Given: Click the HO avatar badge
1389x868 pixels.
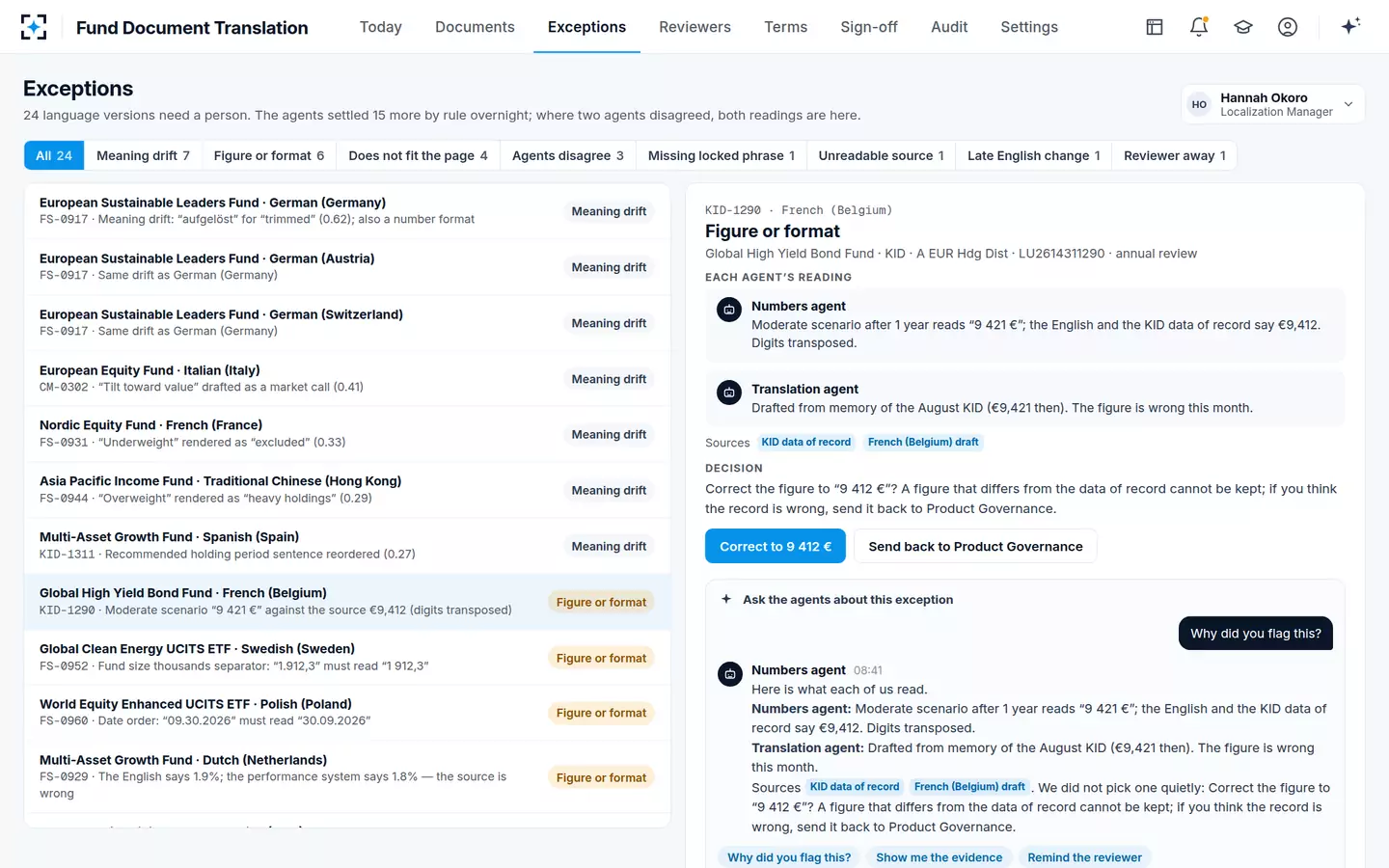Looking at the screenshot, I should click(x=1199, y=104).
